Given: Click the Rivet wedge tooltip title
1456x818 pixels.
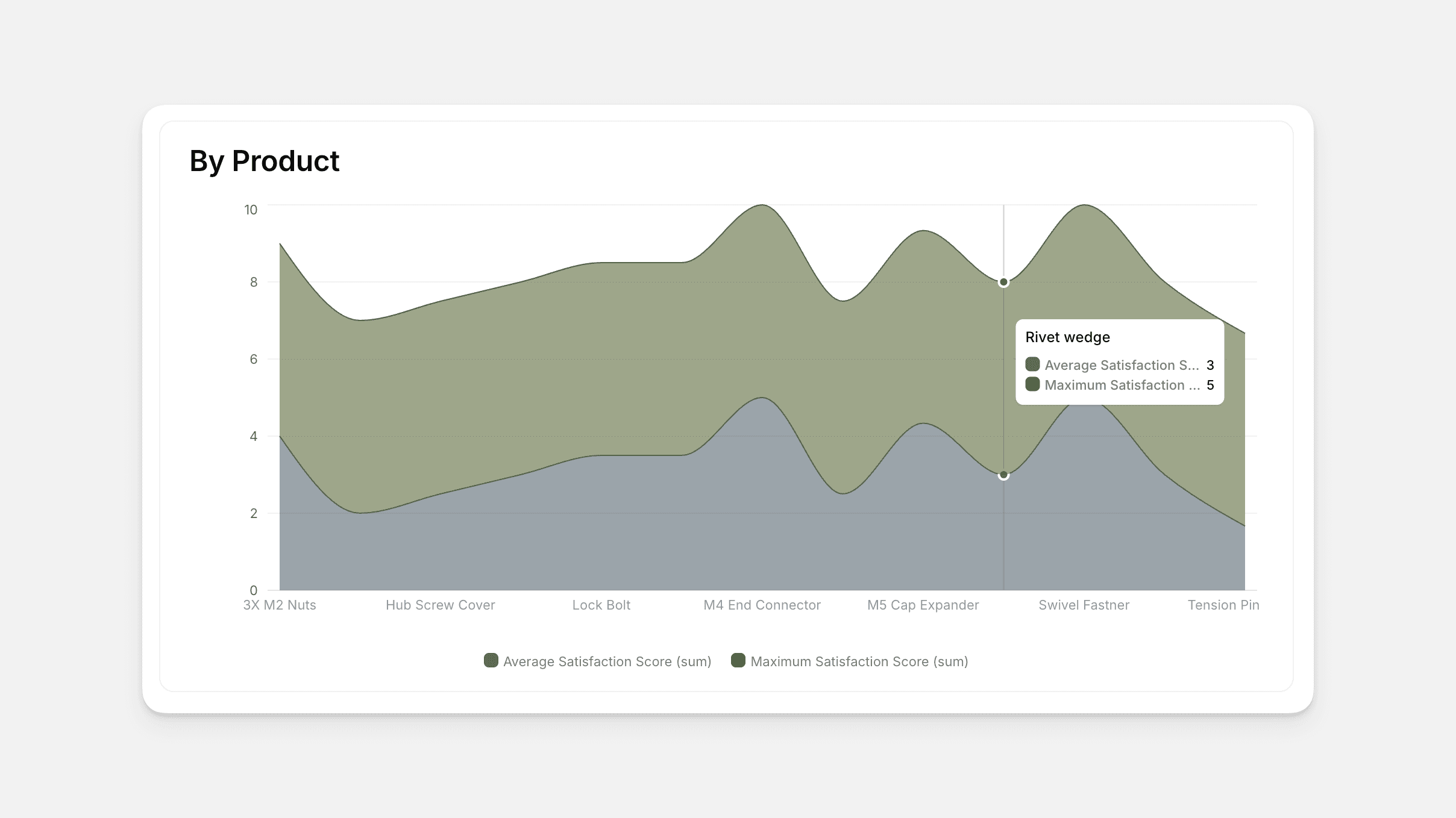Looking at the screenshot, I should 1067,337.
